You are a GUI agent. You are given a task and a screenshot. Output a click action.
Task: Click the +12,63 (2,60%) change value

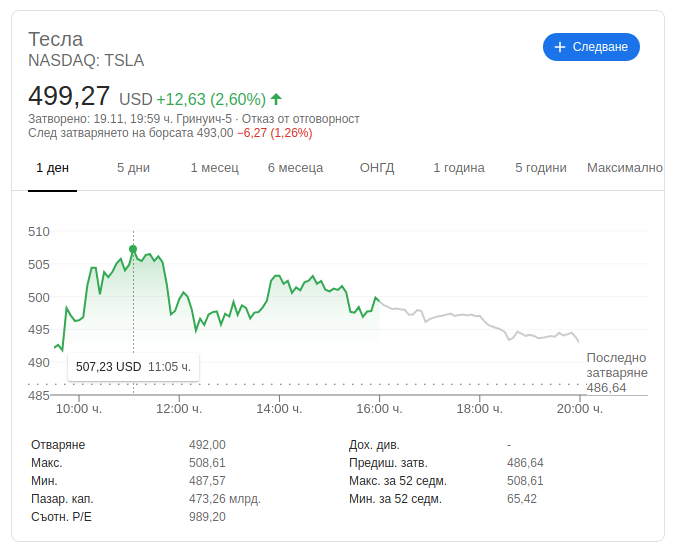[211, 99]
